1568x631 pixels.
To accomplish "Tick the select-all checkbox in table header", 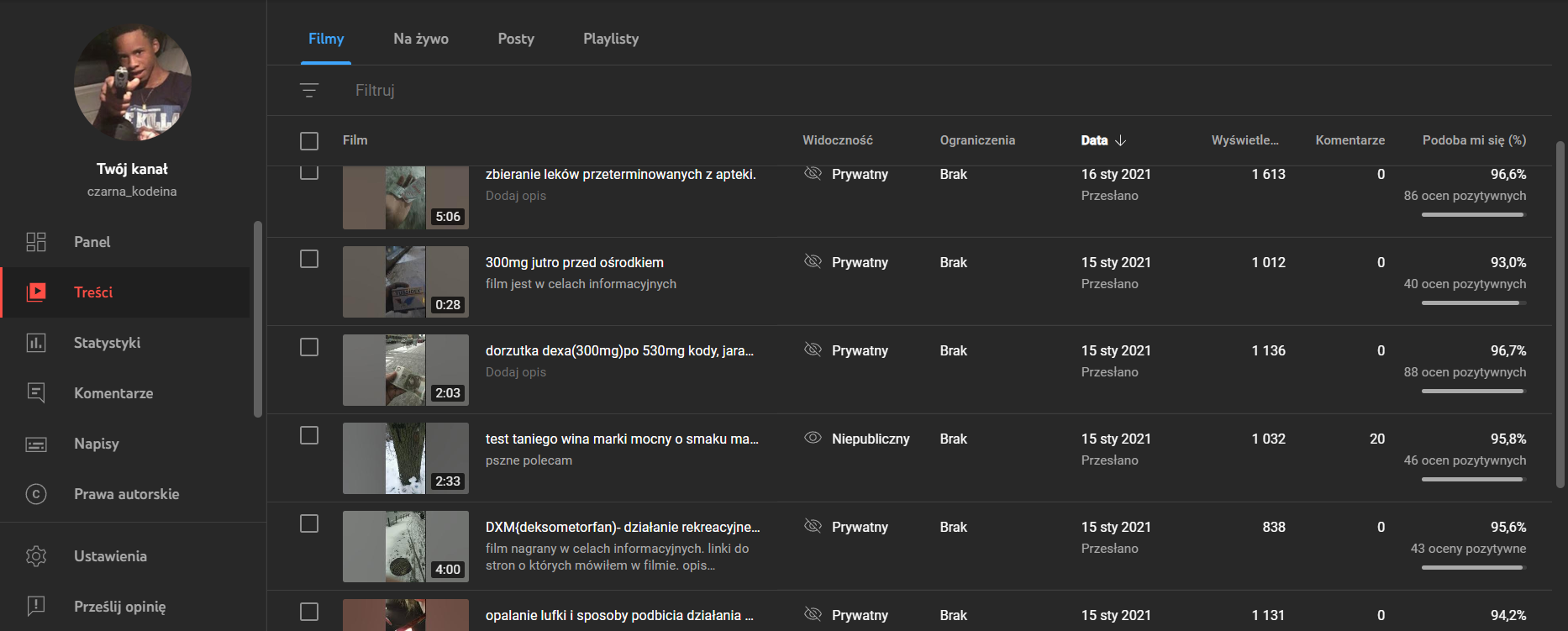I will click(309, 140).
